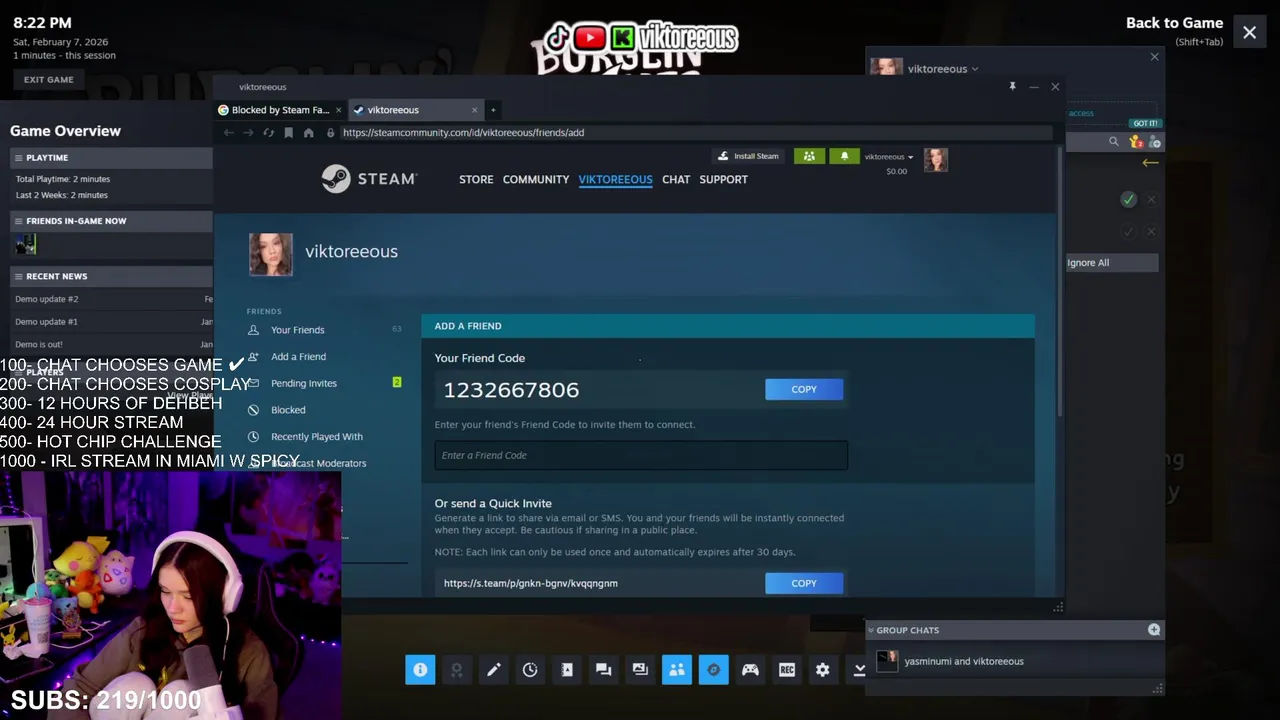Open the green friends activity button in Steam header
1280x720 pixels.
[x=809, y=156]
